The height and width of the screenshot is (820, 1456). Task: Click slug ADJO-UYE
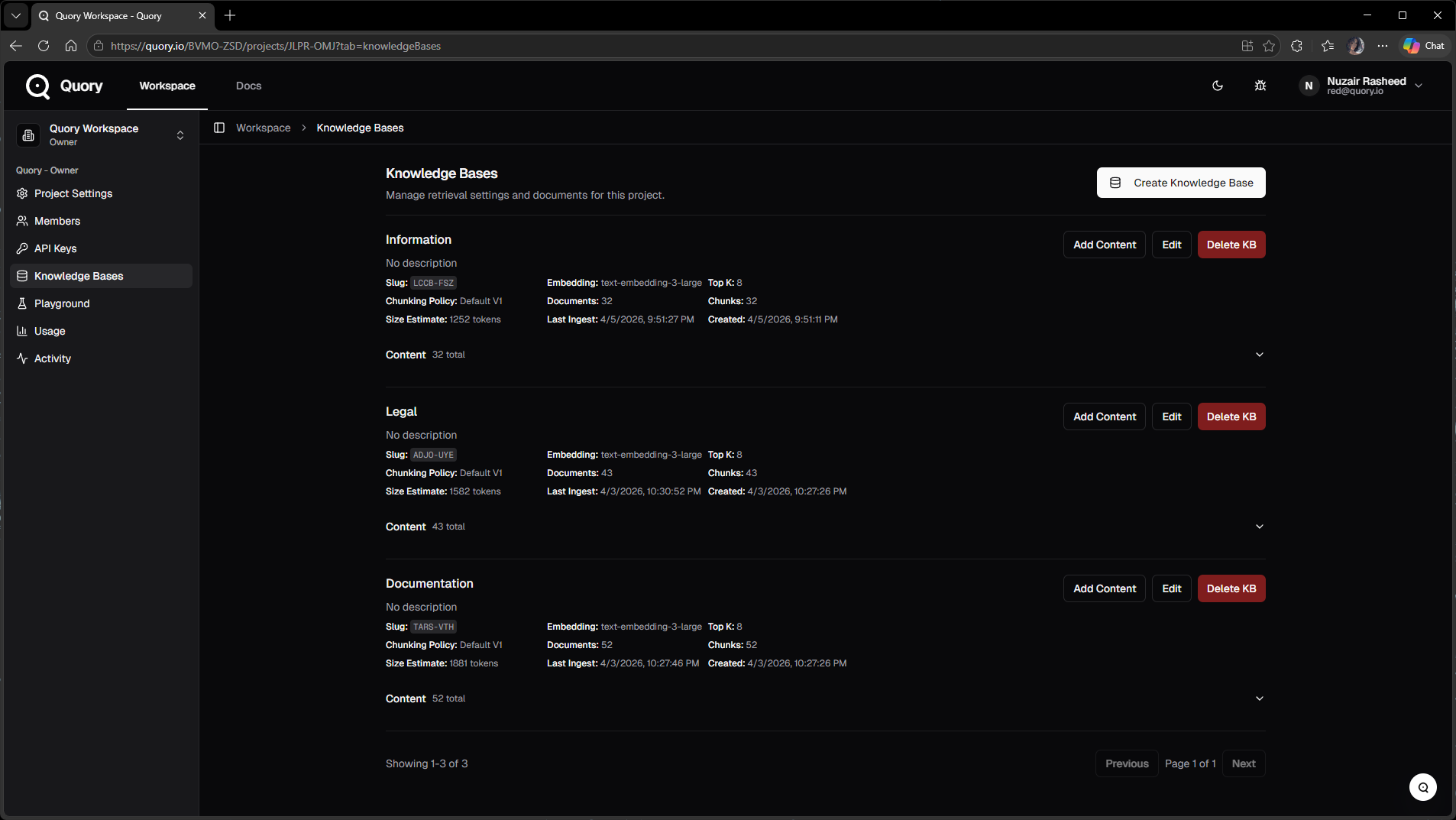coord(433,455)
